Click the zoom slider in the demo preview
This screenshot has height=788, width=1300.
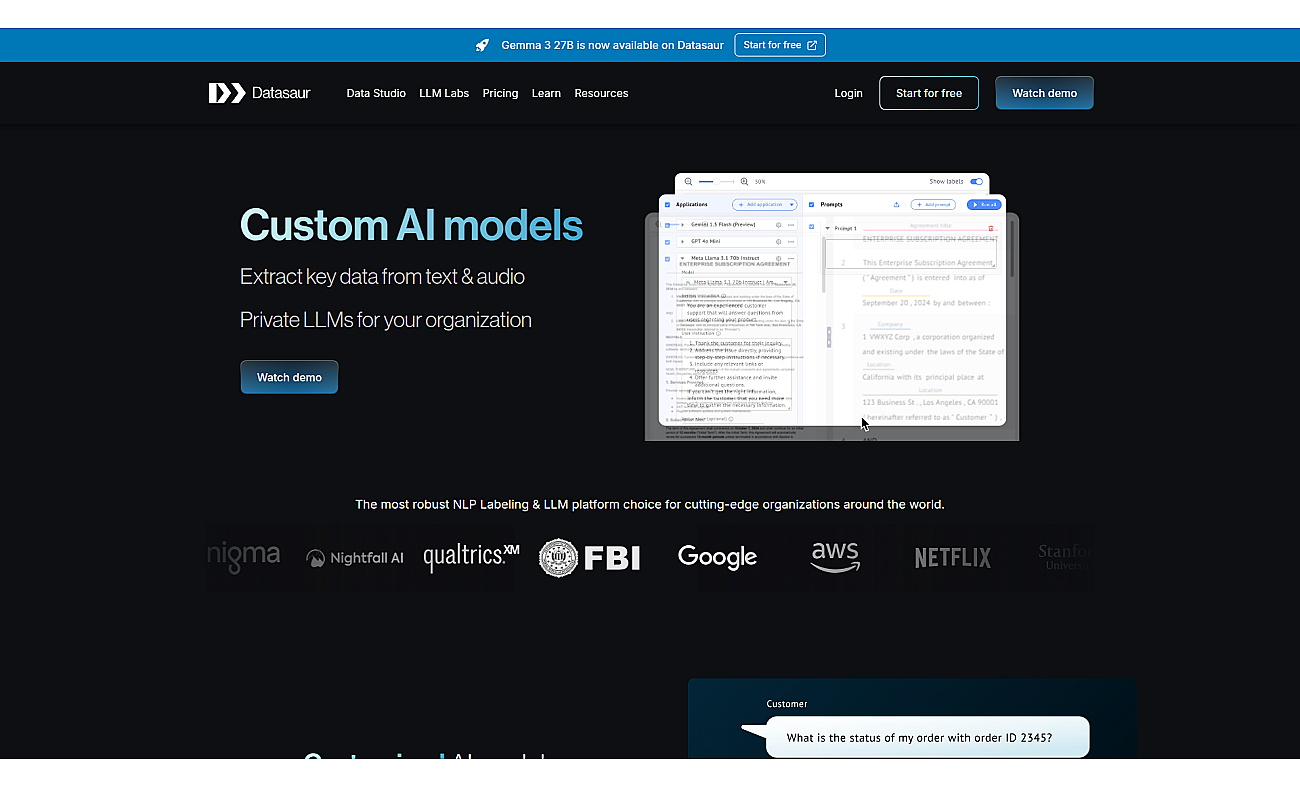716,182
